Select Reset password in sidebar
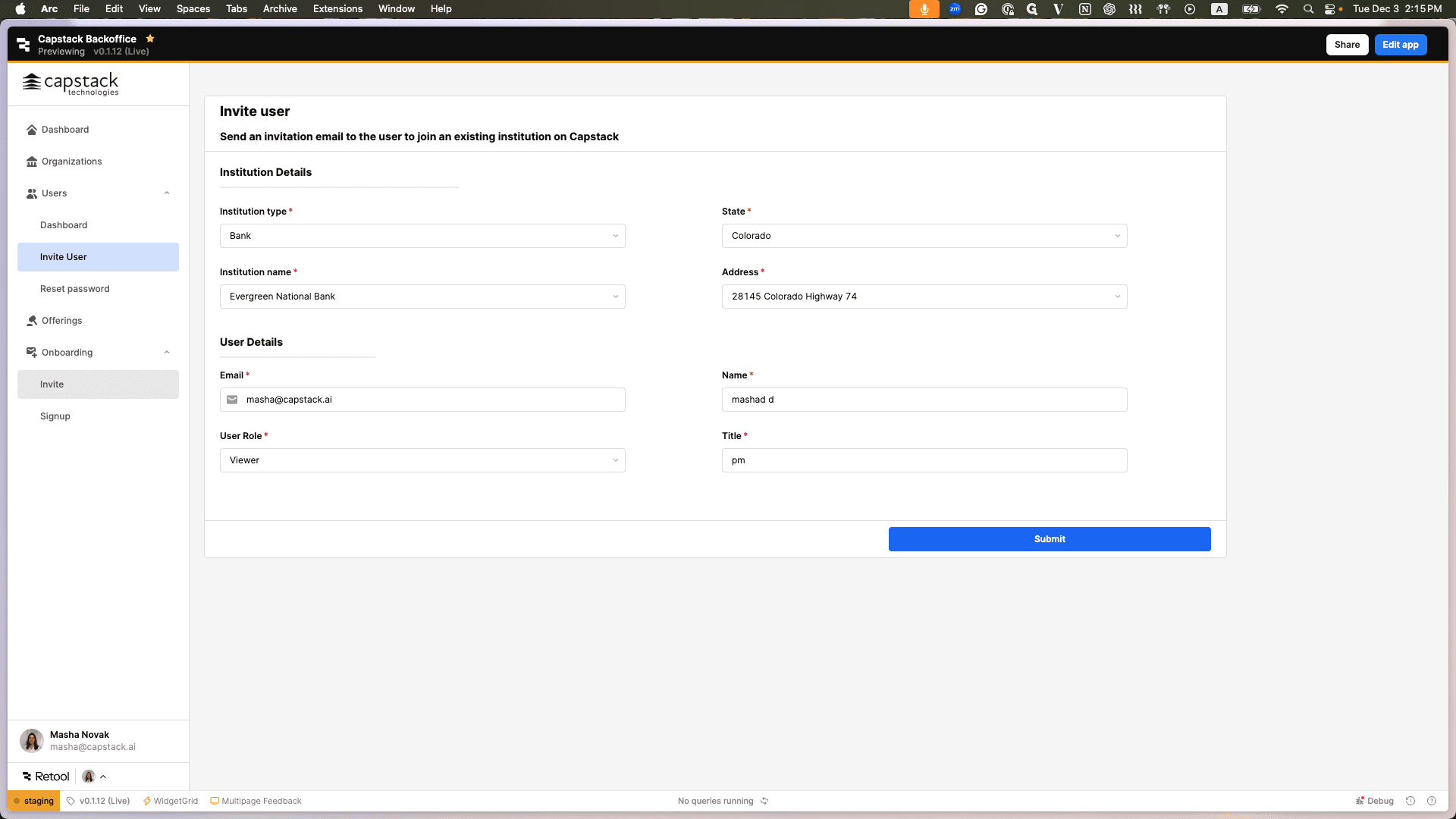The width and height of the screenshot is (1456, 819). click(x=98, y=289)
